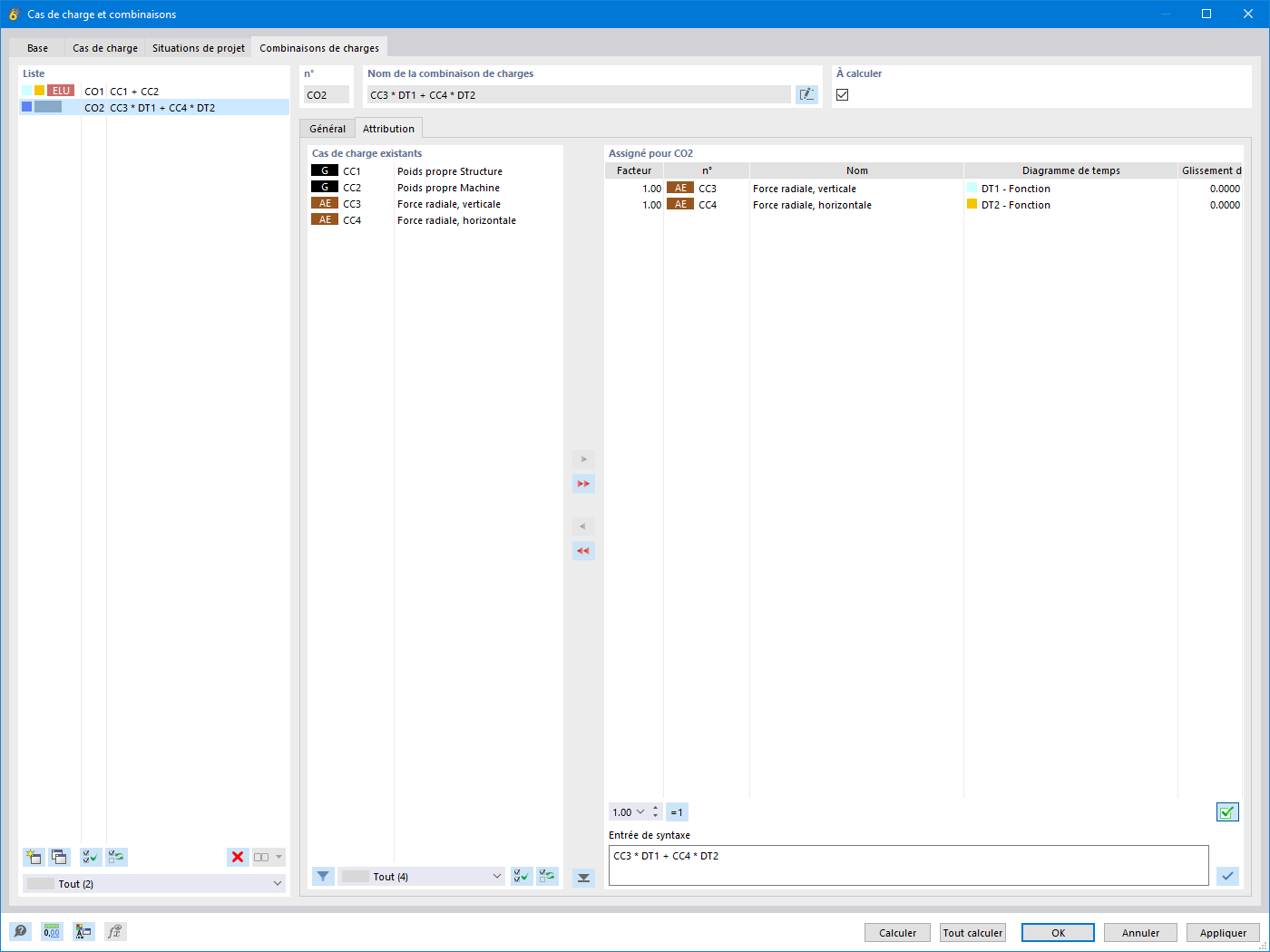Viewport: 1270px width, 952px height.
Task: Switch to the Situations de projet tab
Action: pos(199,48)
